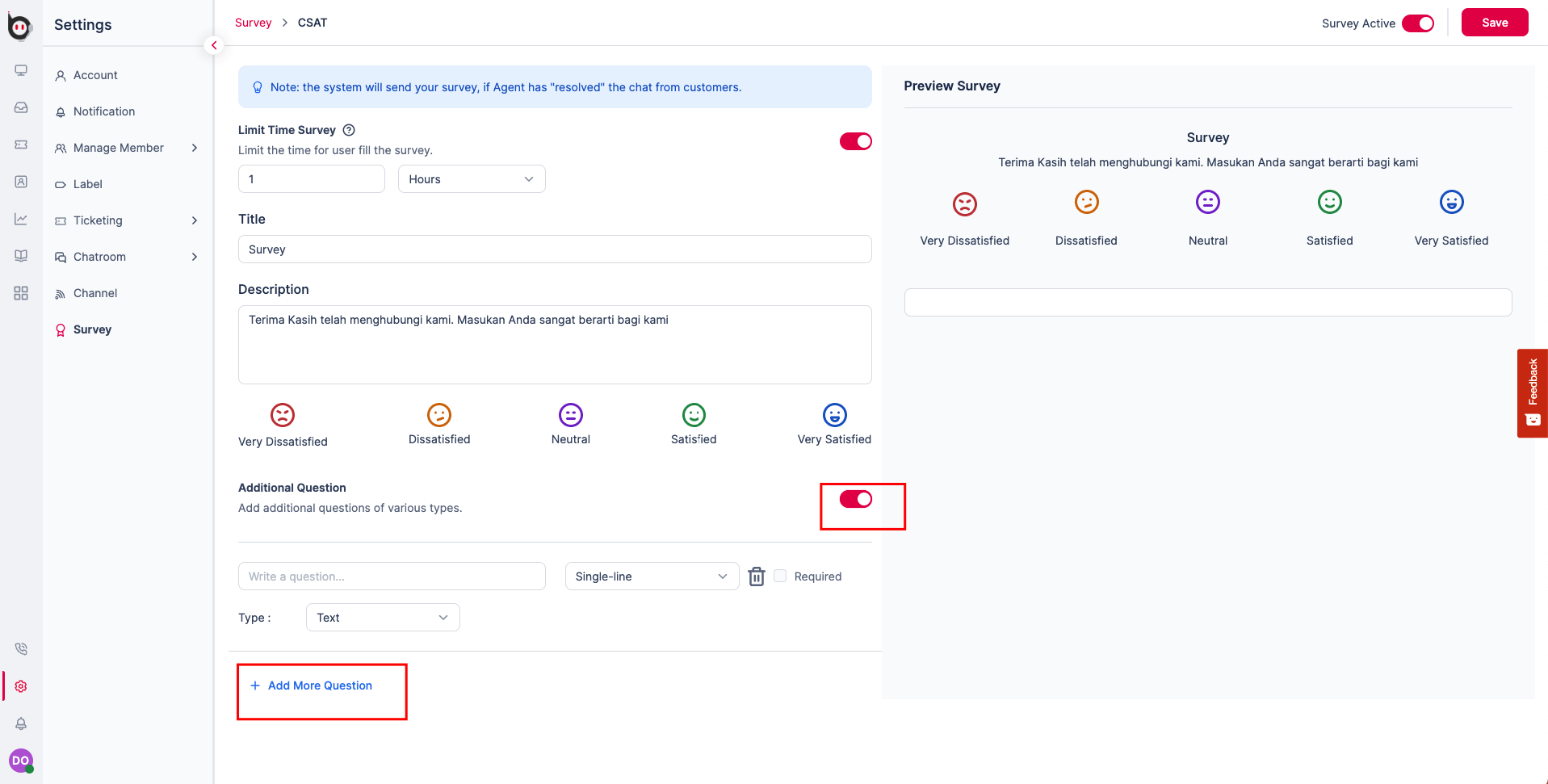Open the Hours time unit dropdown
1548x784 pixels.
point(471,179)
